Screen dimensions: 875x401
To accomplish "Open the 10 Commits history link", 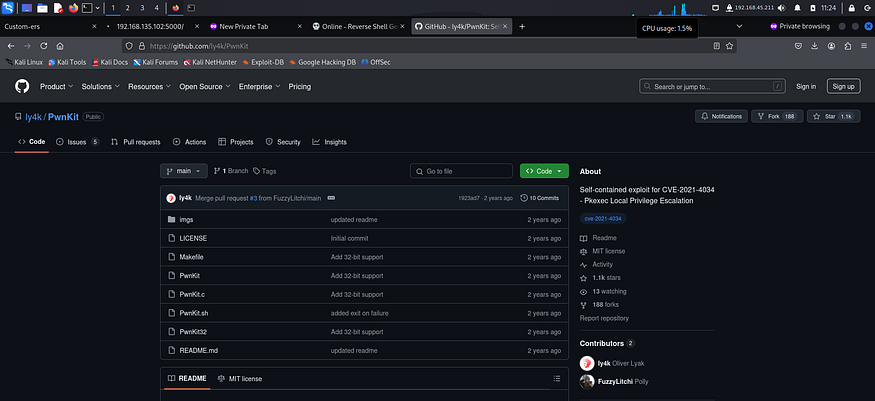I will click(540, 198).
